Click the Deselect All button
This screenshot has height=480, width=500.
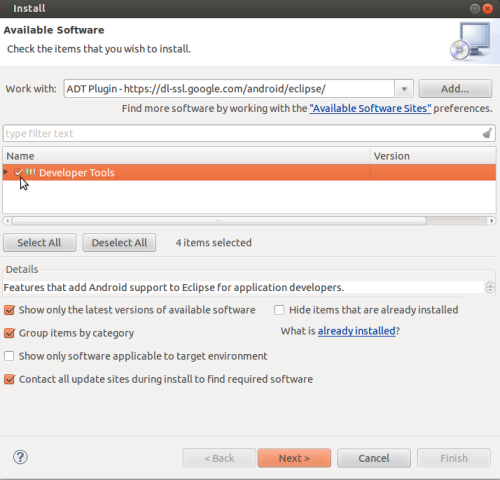tap(119, 243)
